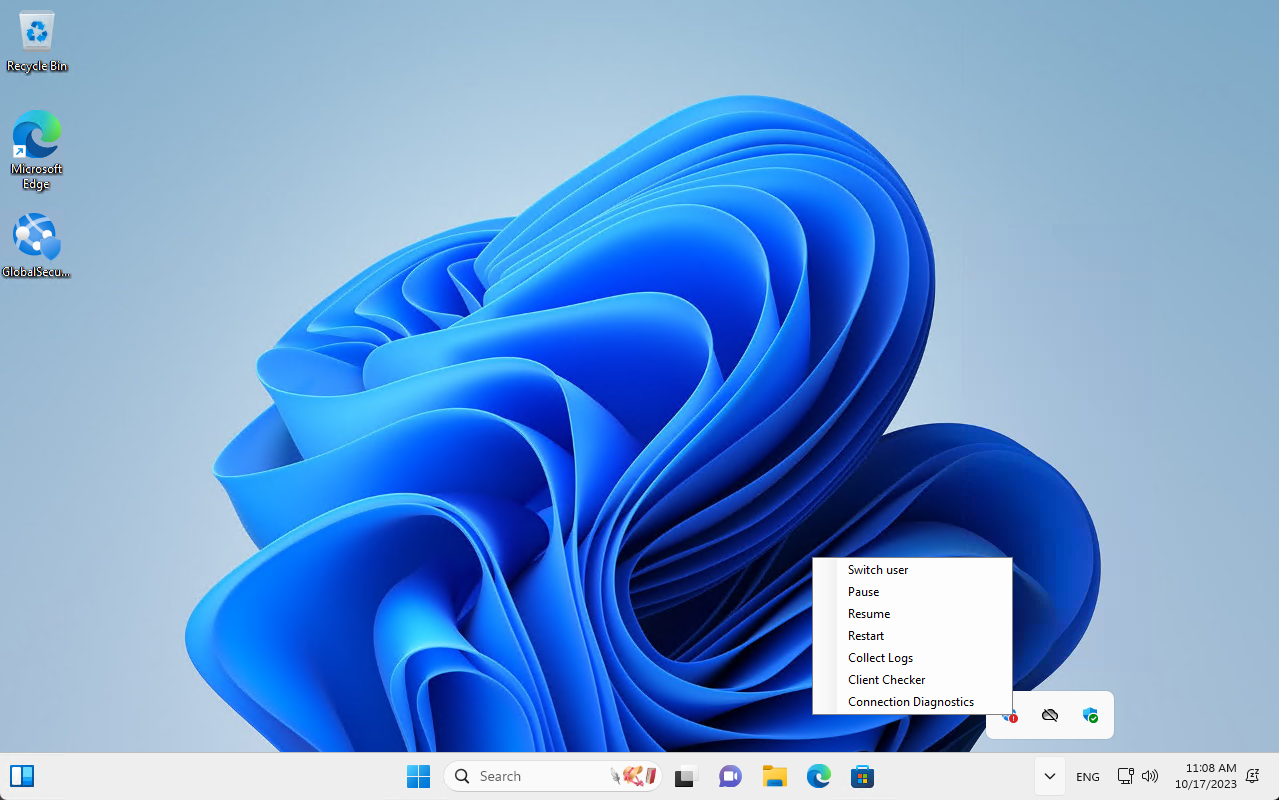Choose Collect Logs from the menu
Image resolution: width=1279 pixels, height=800 pixels.
coord(881,658)
